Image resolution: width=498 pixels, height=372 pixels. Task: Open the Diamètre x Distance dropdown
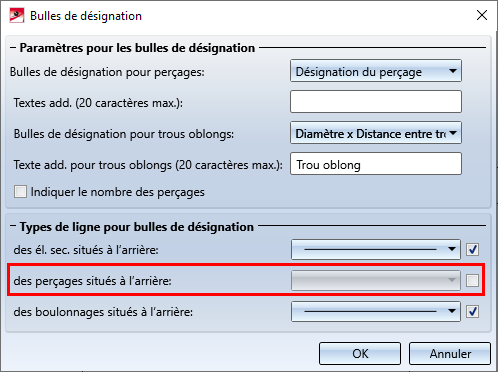[x=376, y=133]
